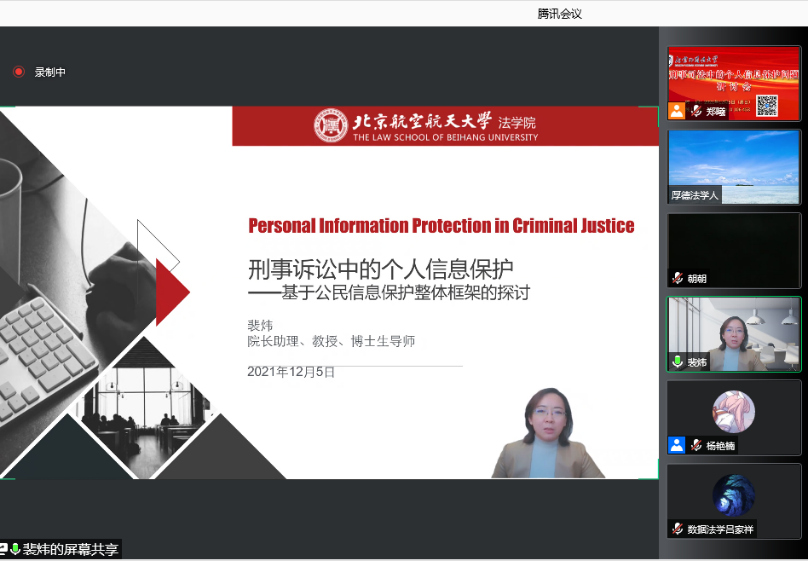This screenshot has width=808, height=561.
Task: Click the 录制中 recording status label
Action: (x=50, y=72)
